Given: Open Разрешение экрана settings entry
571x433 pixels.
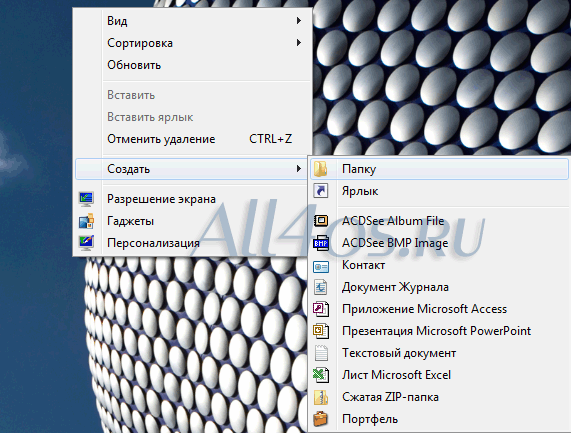Looking at the screenshot, I should point(192,199).
